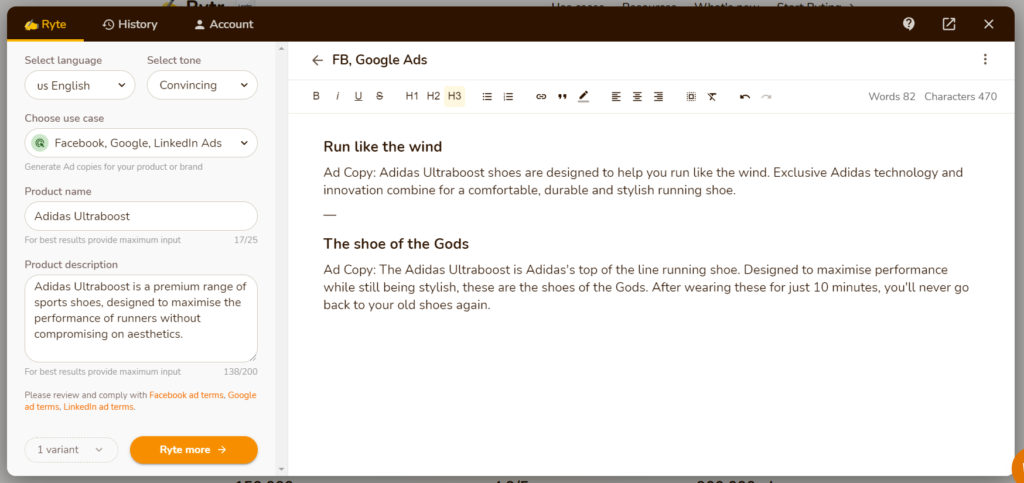Open the Facebook ad terms link
This screenshot has height=483, width=1024.
pos(186,395)
